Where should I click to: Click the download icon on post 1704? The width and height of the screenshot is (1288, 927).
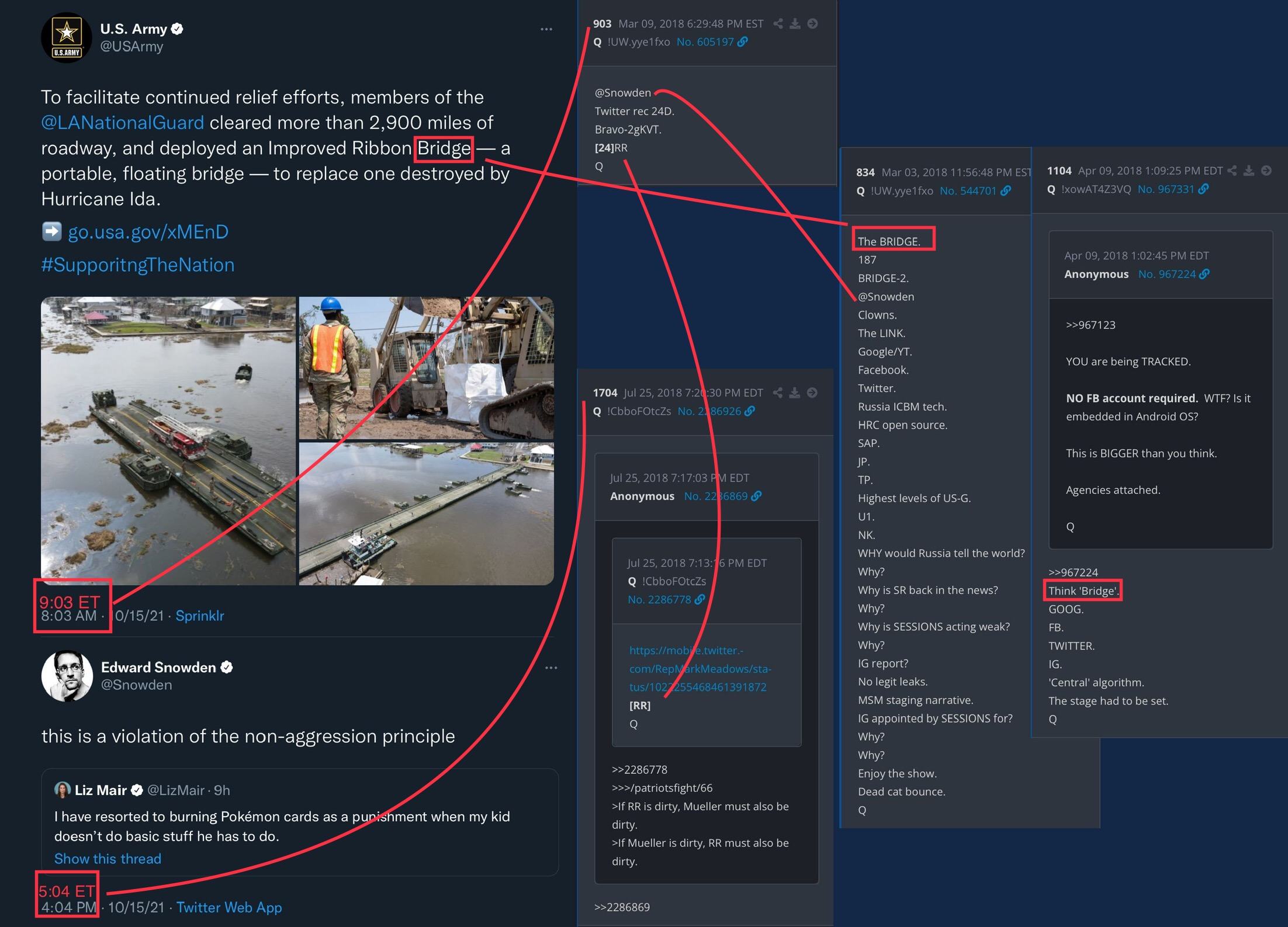point(795,393)
